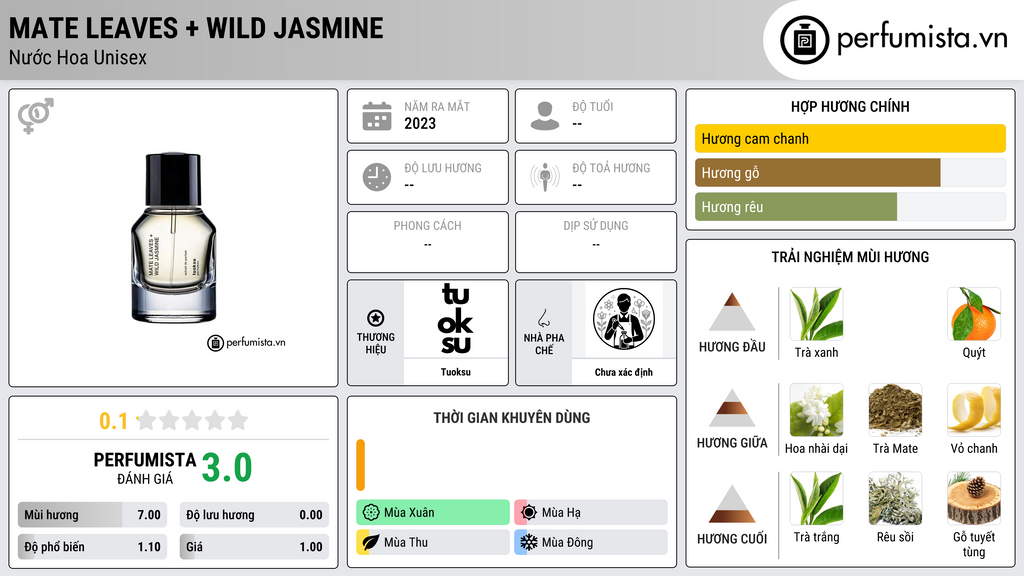Click the sillage radiating person icon
Image resolution: width=1024 pixels, height=576 pixels.
pyautogui.click(x=545, y=177)
